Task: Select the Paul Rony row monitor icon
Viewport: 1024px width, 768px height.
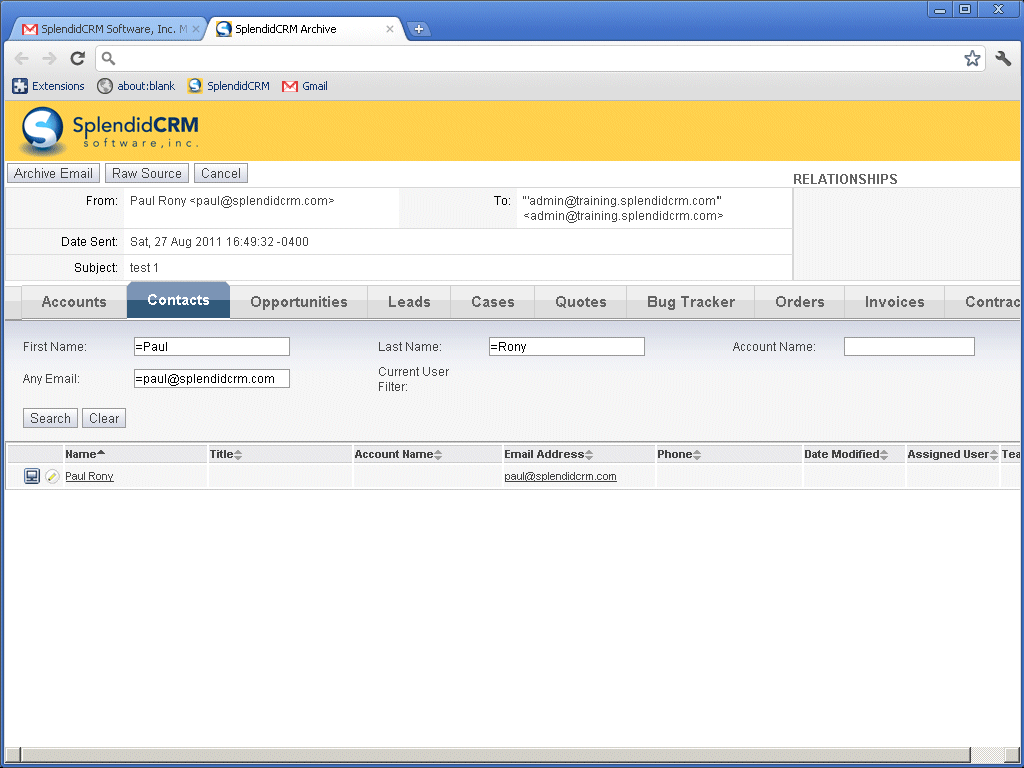Action: coord(31,476)
